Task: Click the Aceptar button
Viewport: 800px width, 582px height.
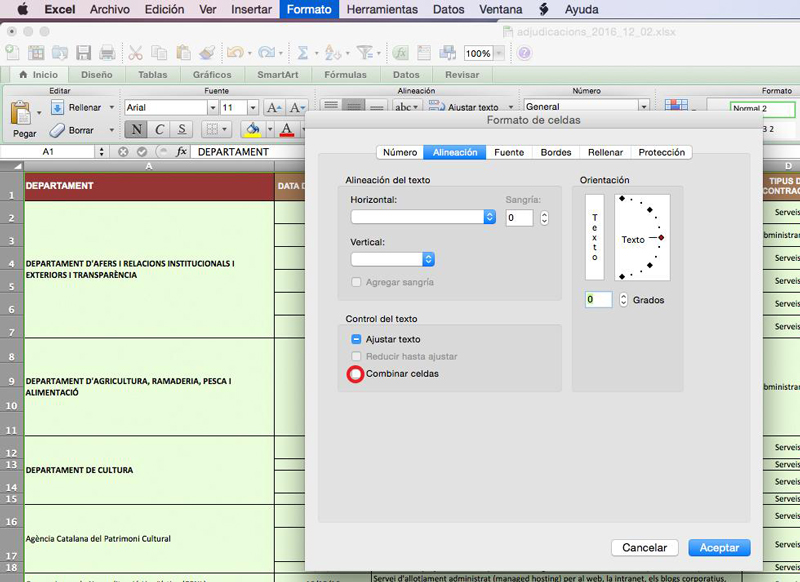Action: tap(719, 548)
